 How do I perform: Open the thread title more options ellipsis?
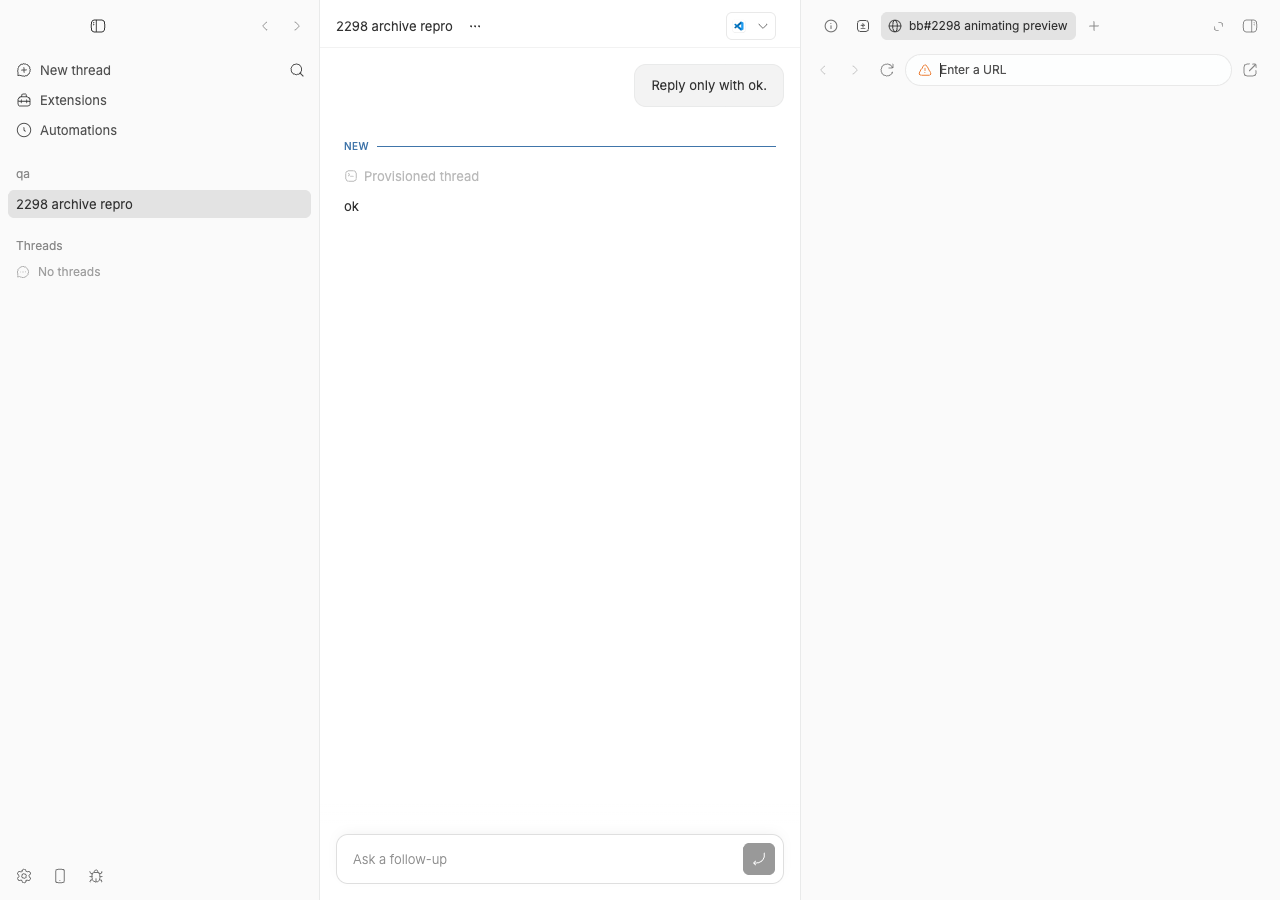click(475, 26)
